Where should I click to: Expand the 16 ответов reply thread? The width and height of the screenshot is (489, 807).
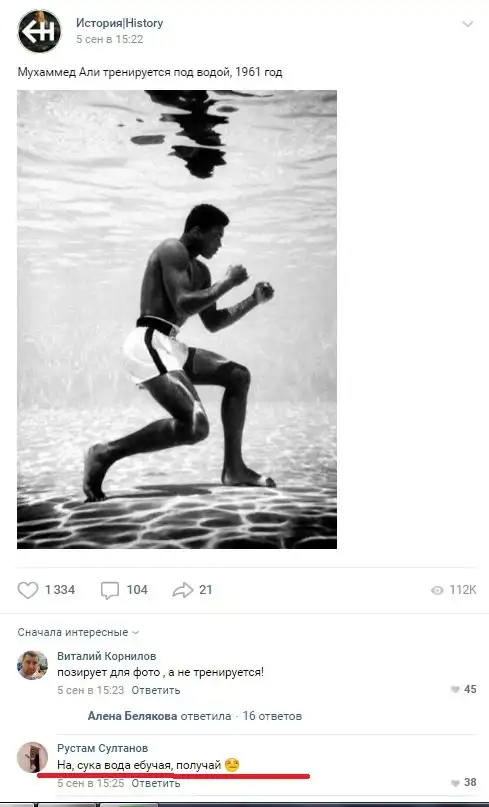click(x=272, y=716)
